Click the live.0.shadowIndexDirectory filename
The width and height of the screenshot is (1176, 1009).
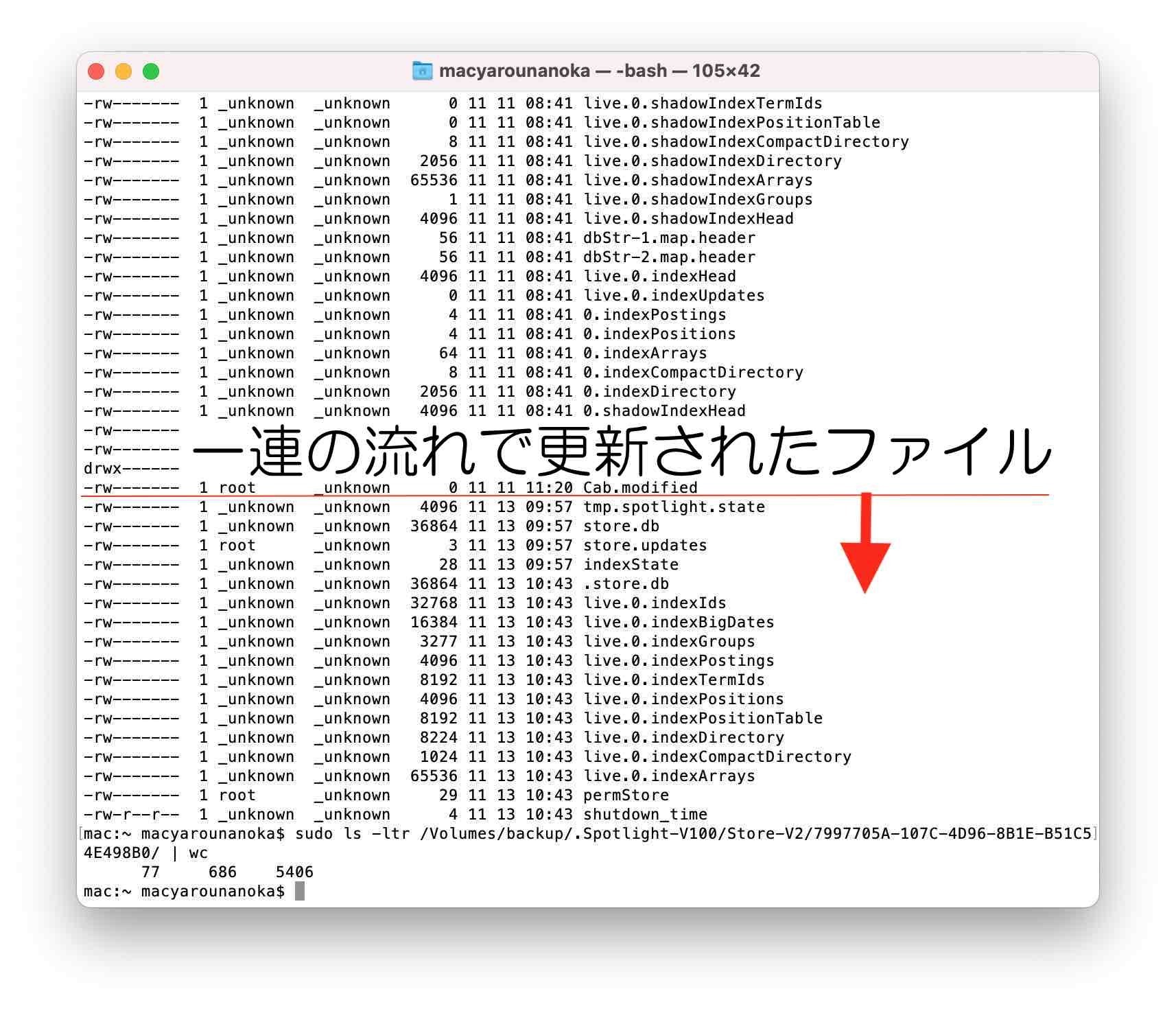(x=712, y=161)
